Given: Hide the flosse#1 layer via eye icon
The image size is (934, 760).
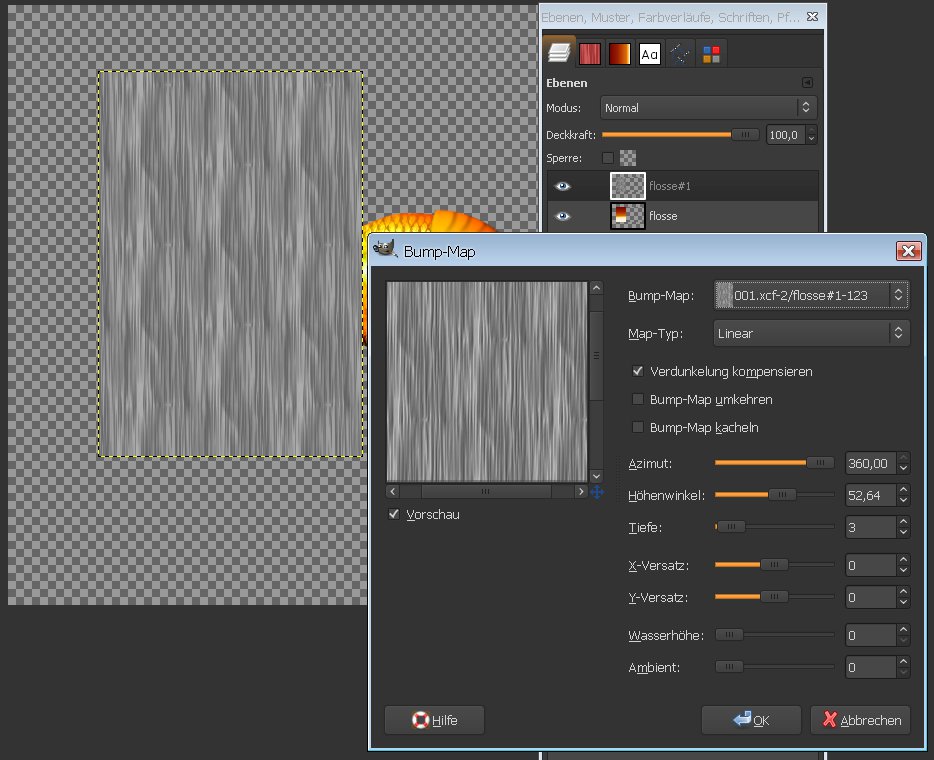Looking at the screenshot, I should click(562, 186).
